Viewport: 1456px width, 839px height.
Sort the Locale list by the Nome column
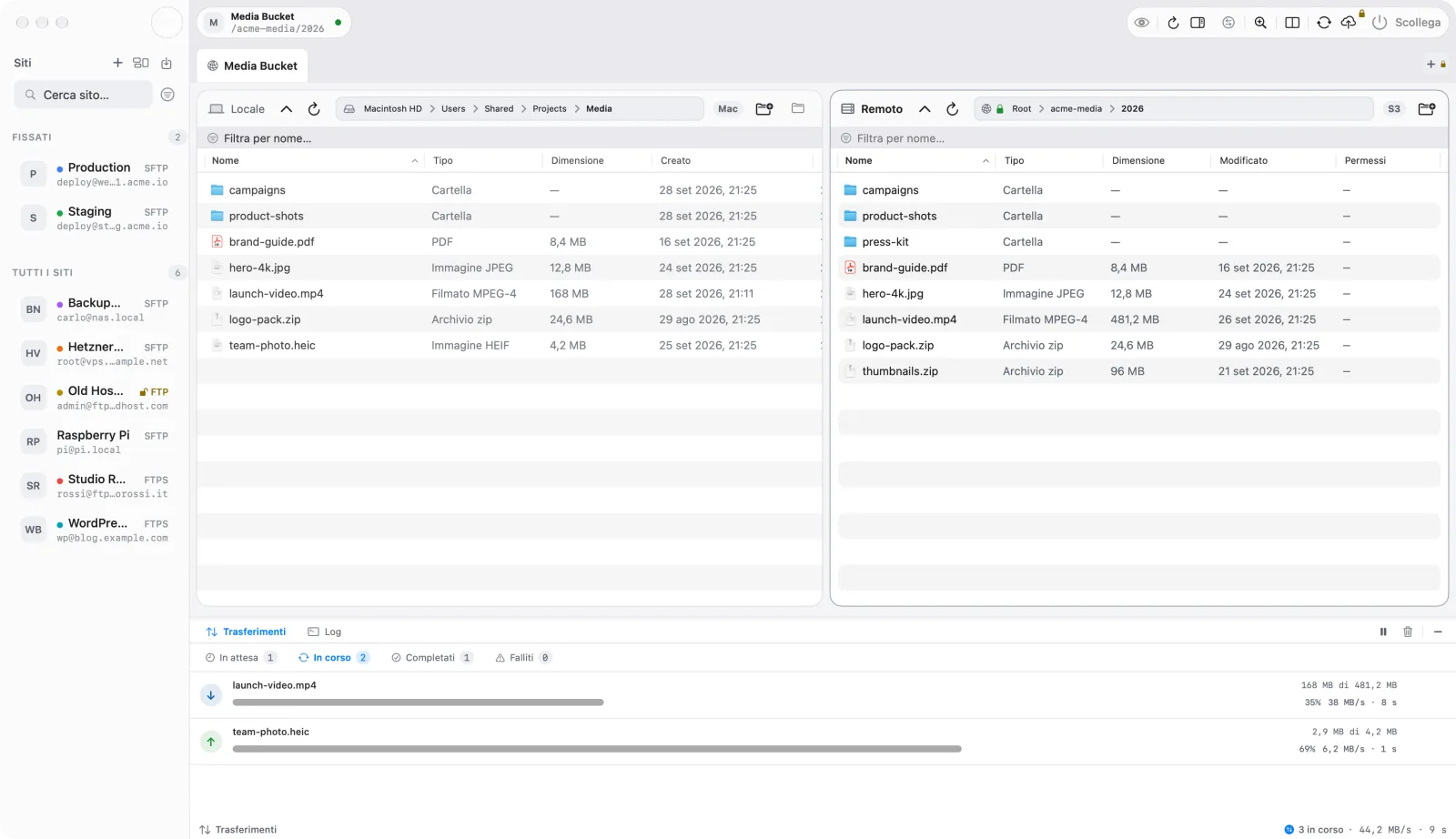(314, 161)
